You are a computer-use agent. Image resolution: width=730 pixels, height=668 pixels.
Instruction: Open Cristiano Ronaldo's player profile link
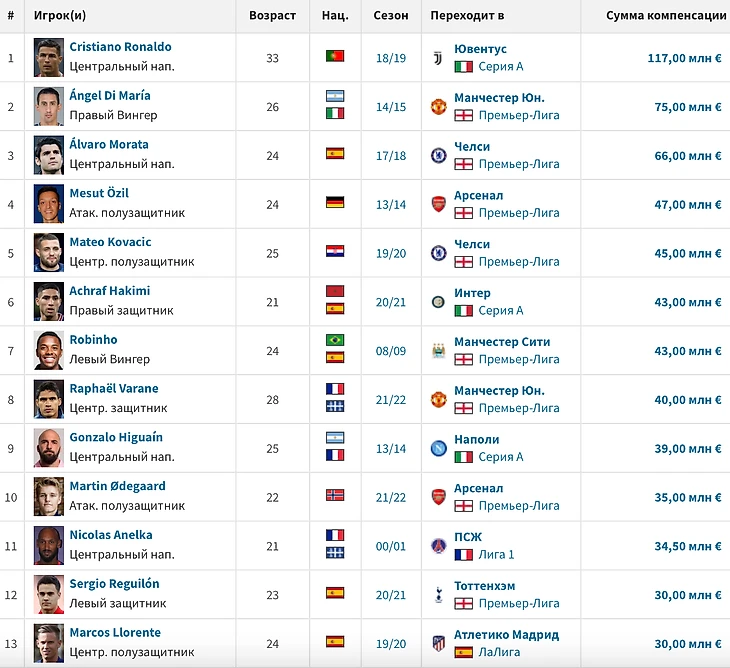click(x=120, y=47)
